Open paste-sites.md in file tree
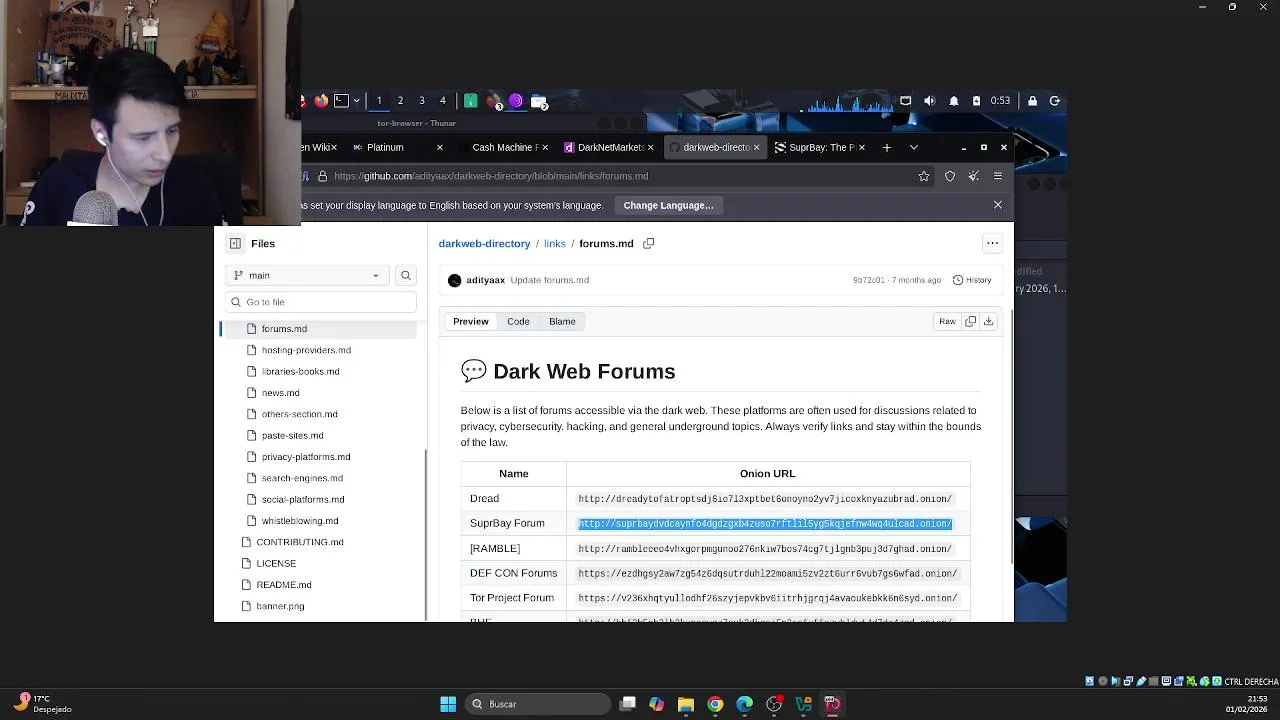Viewport: 1280px width, 720px height. [x=292, y=435]
